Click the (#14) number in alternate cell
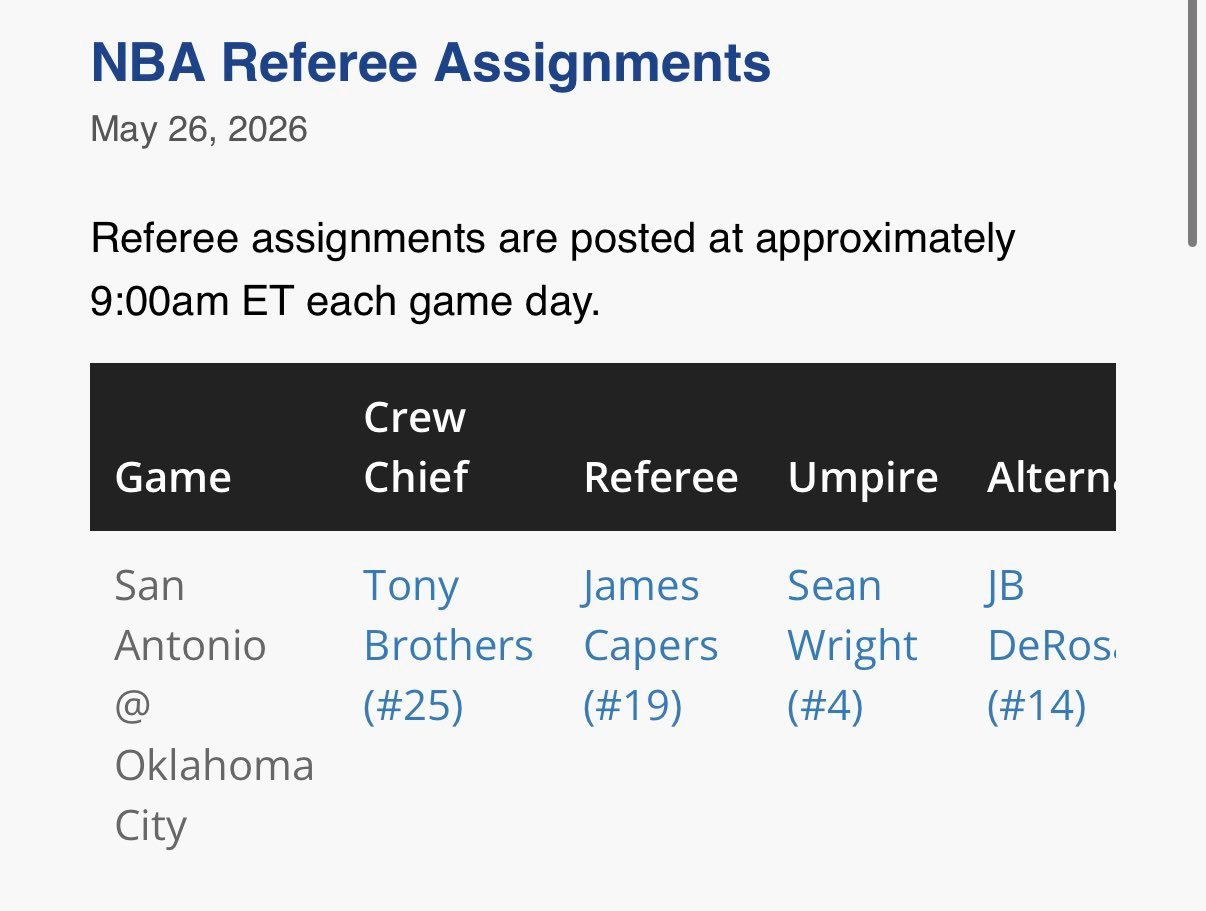Screen dimensions: 1206x911 tap(1036, 707)
